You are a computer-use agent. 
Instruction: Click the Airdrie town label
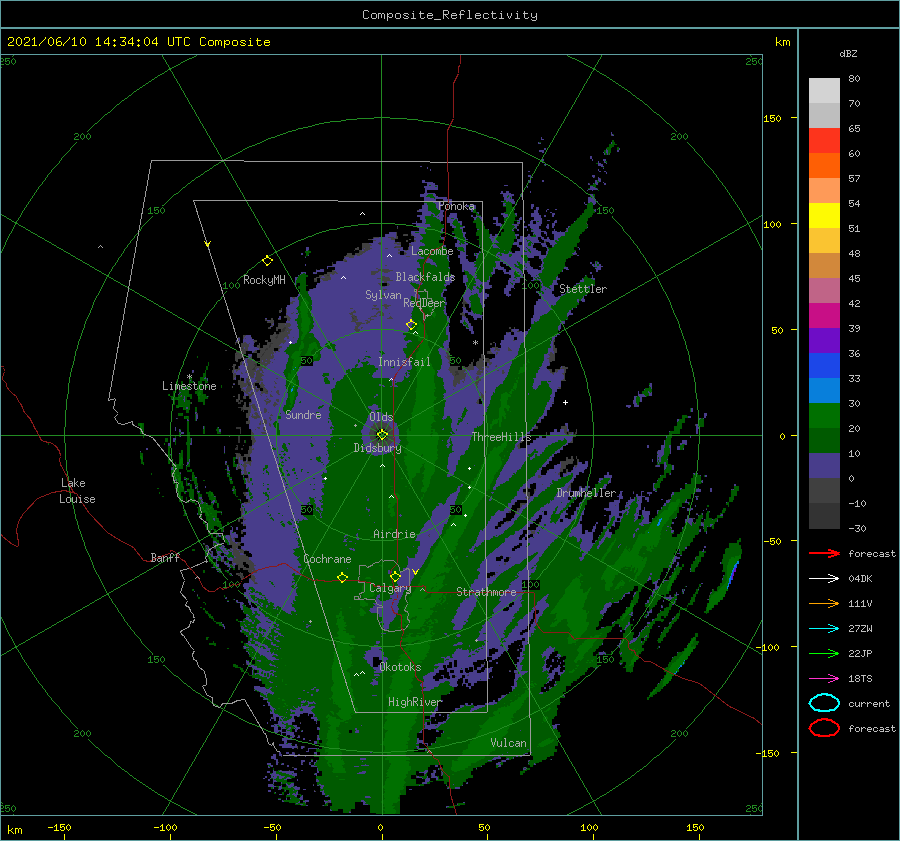[394, 534]
